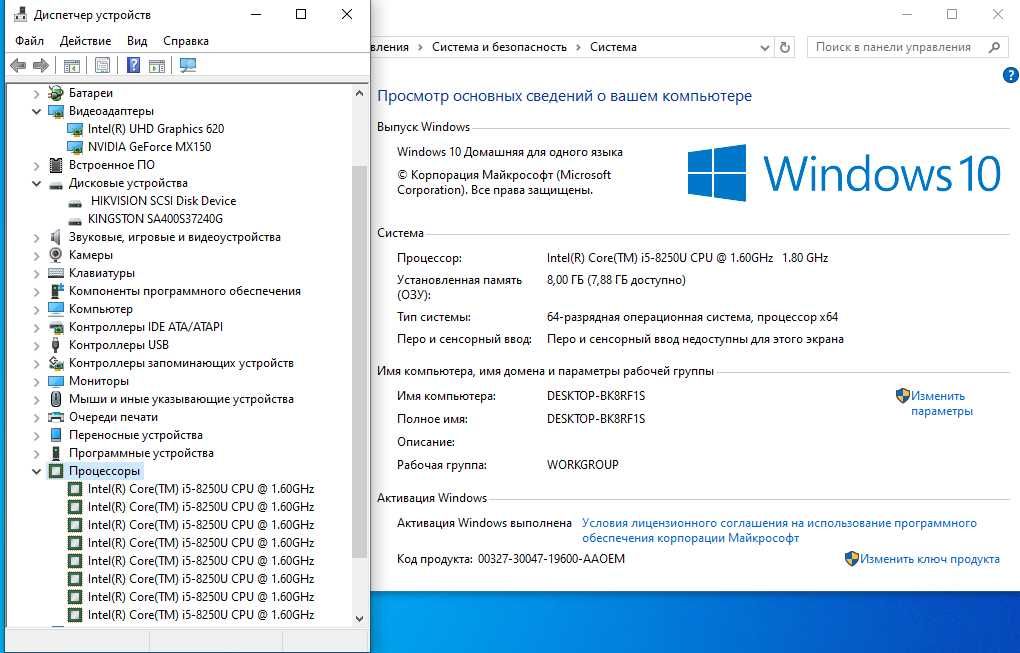This screenshot has height=653, width=1020.
Task: Collapse the Дисковые устройства node
Action: 36,183
